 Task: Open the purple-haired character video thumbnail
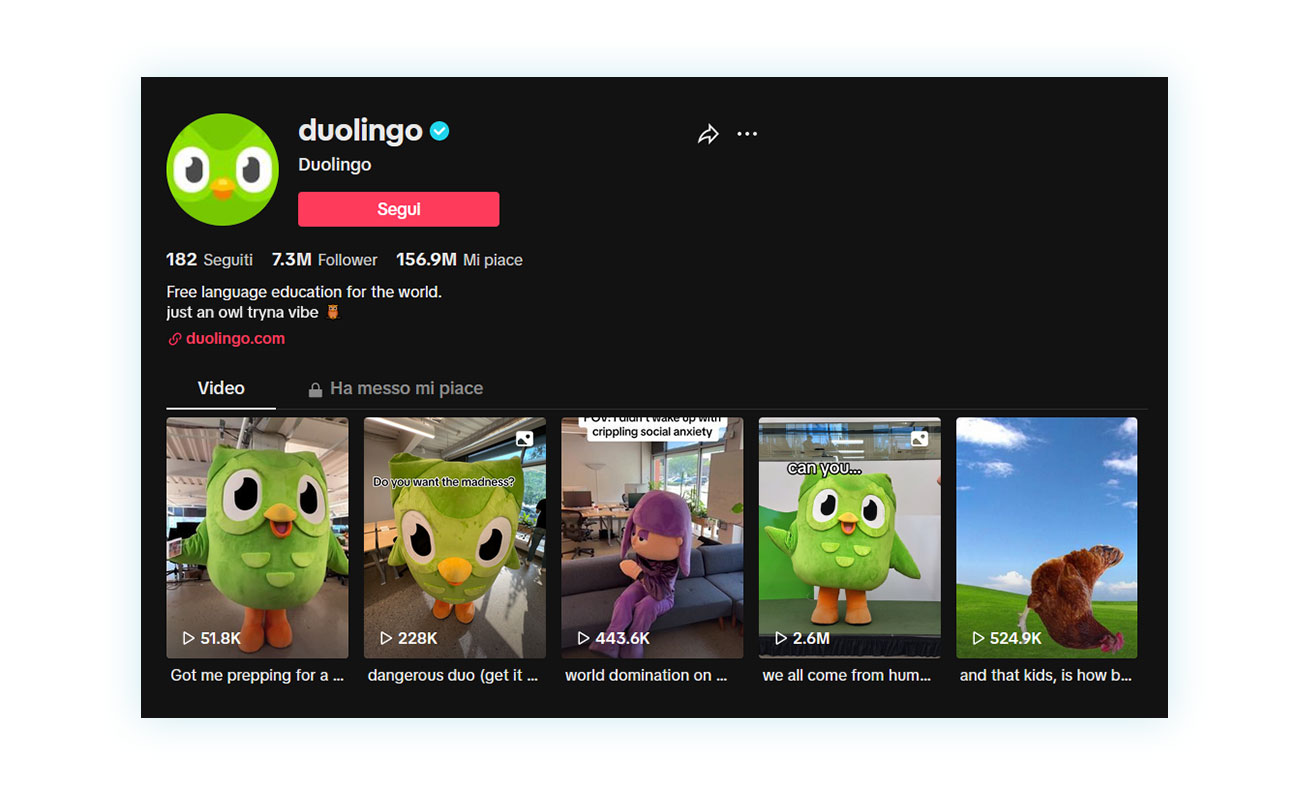coord(652,538)
